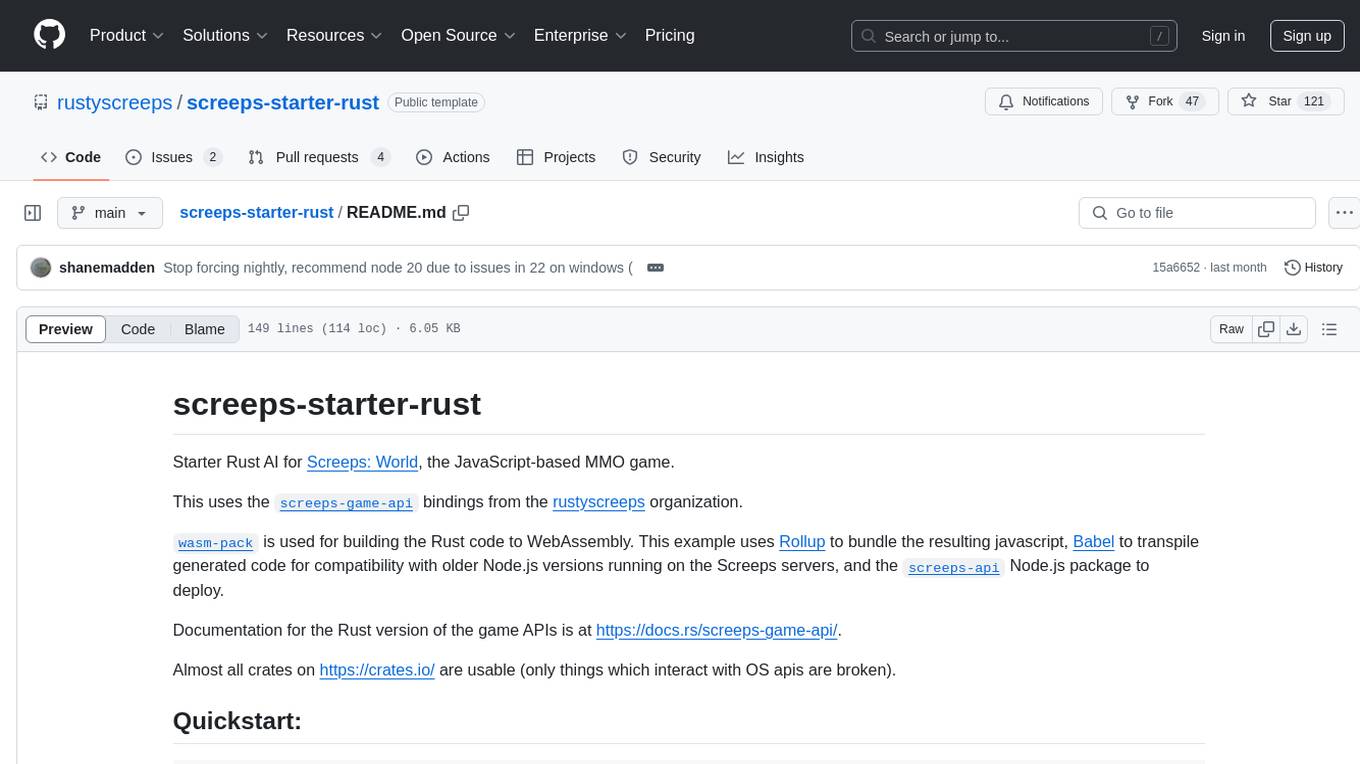Click the Quickstart heading
The height and width of the screenshot is (764, 1360).
click(x=237, y=720)
